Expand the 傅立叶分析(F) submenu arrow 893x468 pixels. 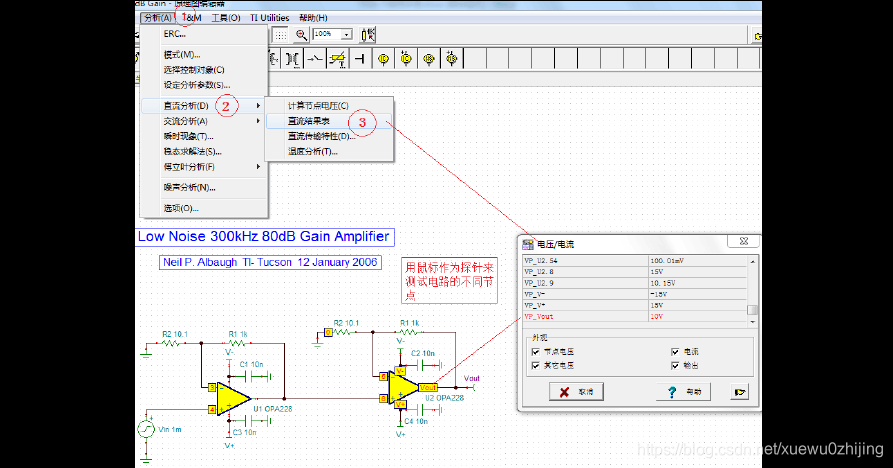(x=258, y=167)
